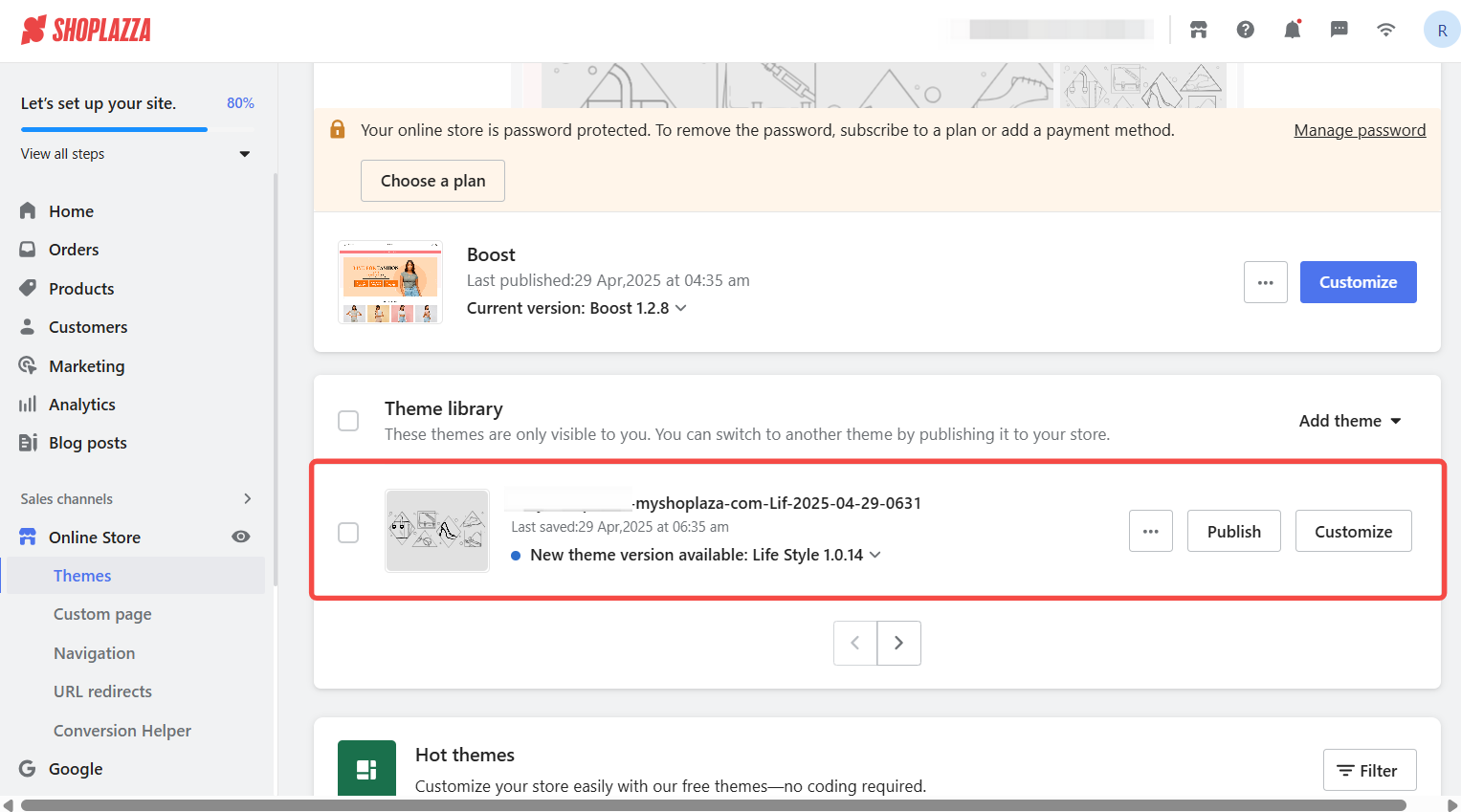Go to previous page of theme library

pyautogui.click(x=855, y=643)
